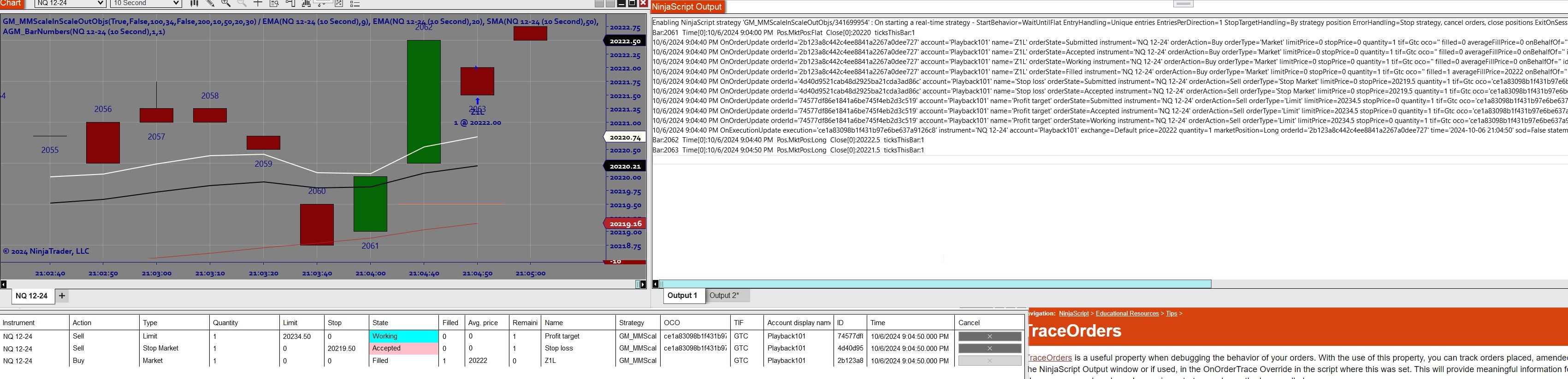Click the 20219.50 stop price cell
Viewport: 1568px width, 379px height.
pos(346,349)
